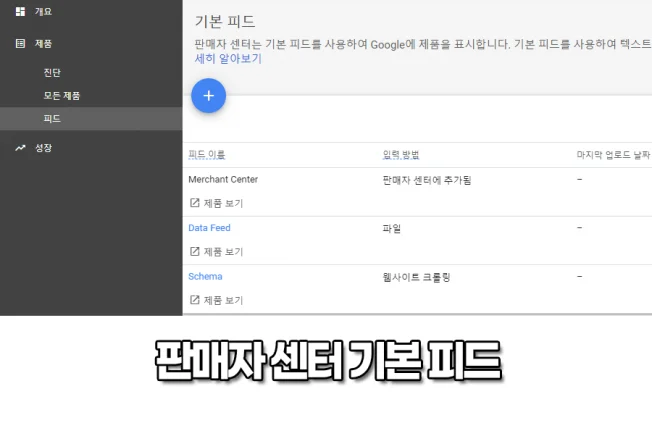Click 제품 보기 under Schema
Screen dimensions: 652x444
[223, 300]
